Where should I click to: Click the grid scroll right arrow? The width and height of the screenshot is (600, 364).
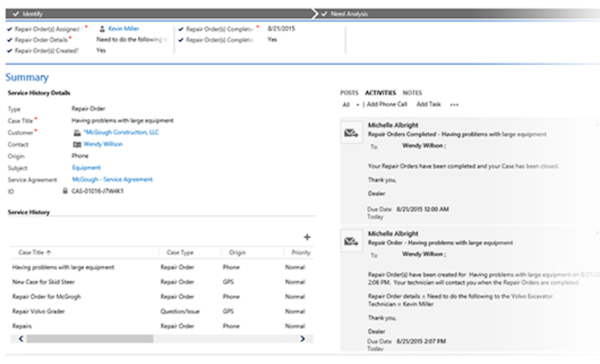[302, 339]
